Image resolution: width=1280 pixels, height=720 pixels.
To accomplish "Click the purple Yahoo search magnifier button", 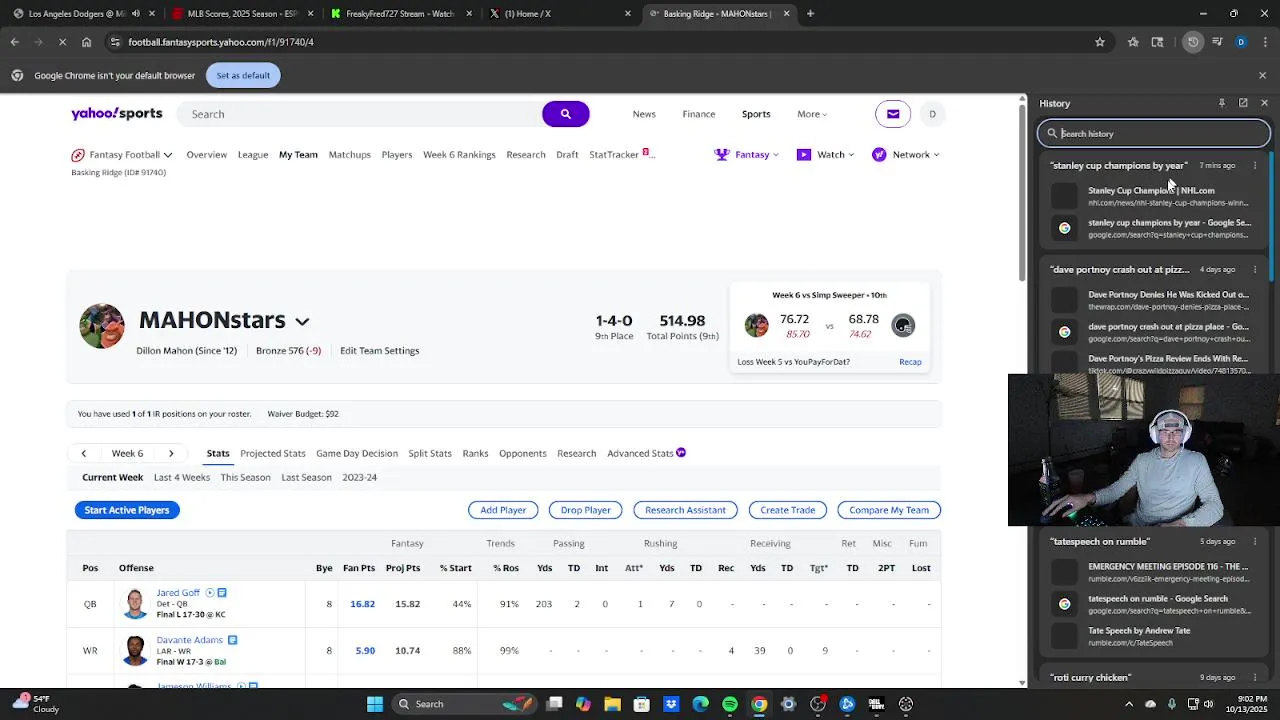I will (x=565, y=114).
